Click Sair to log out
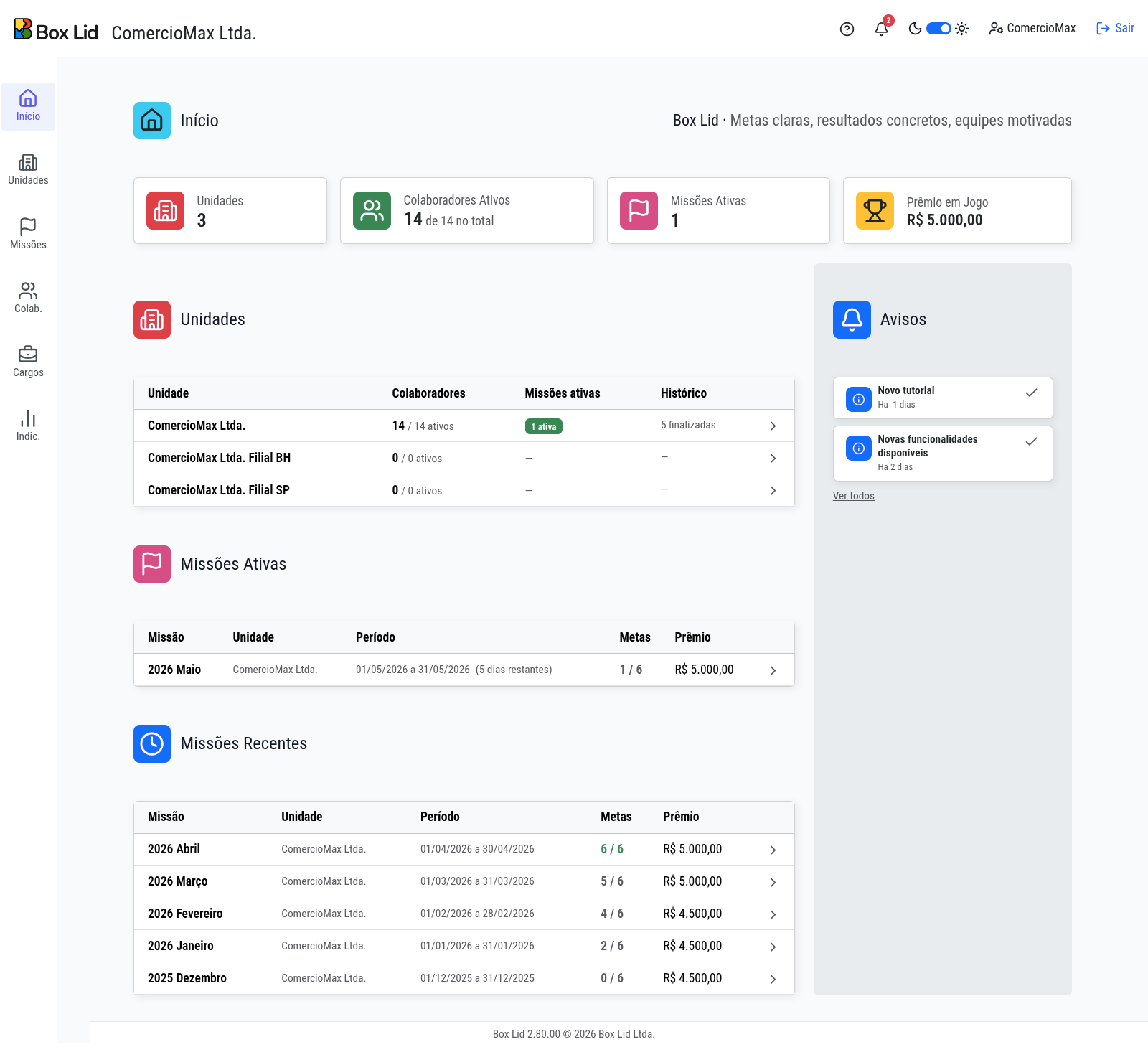This screenshot has width=1148, height=1047. tap(1115, 28)
